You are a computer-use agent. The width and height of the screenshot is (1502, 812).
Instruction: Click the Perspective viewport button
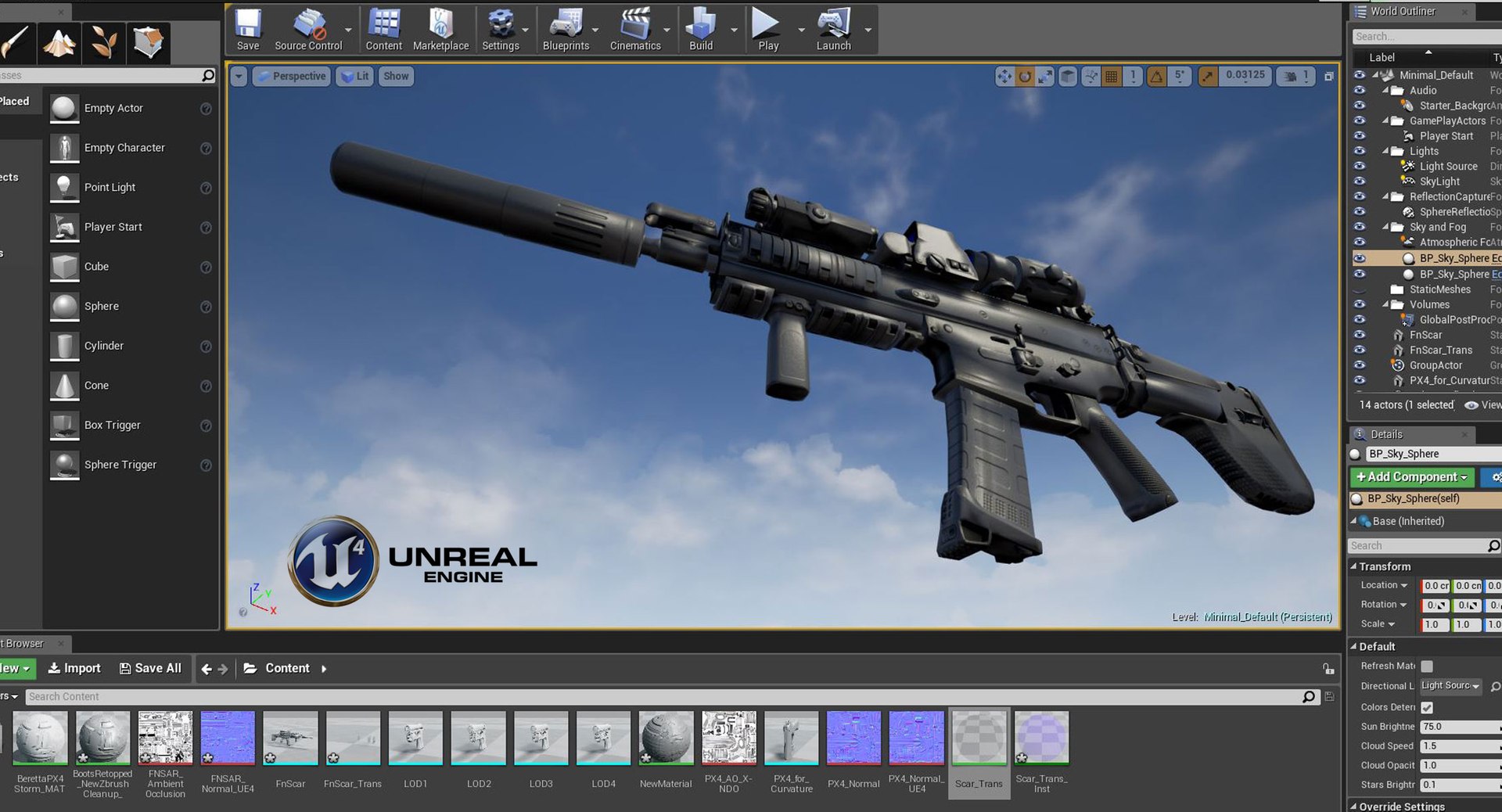tap(292, 76)
